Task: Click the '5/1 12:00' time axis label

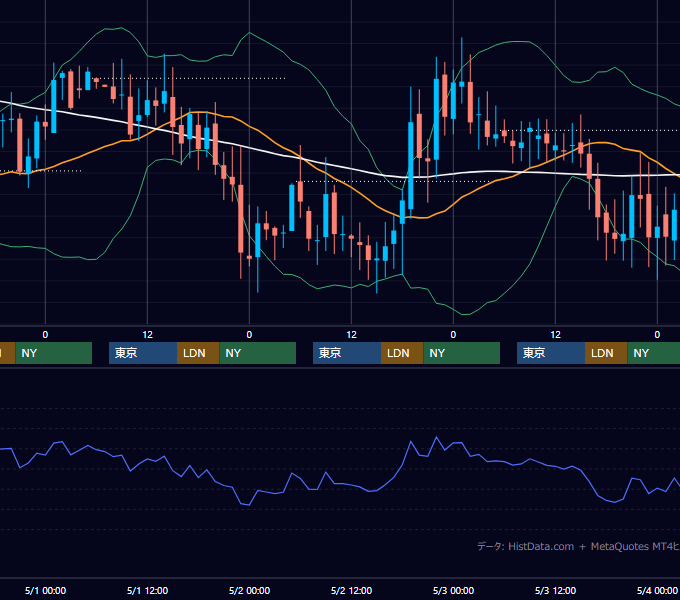Action: [x=147, y=590]
